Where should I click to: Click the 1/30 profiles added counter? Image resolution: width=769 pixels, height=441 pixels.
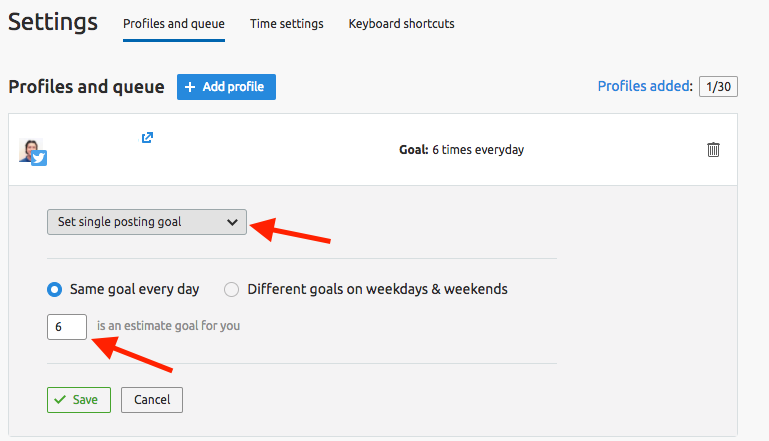pos(718,87)
